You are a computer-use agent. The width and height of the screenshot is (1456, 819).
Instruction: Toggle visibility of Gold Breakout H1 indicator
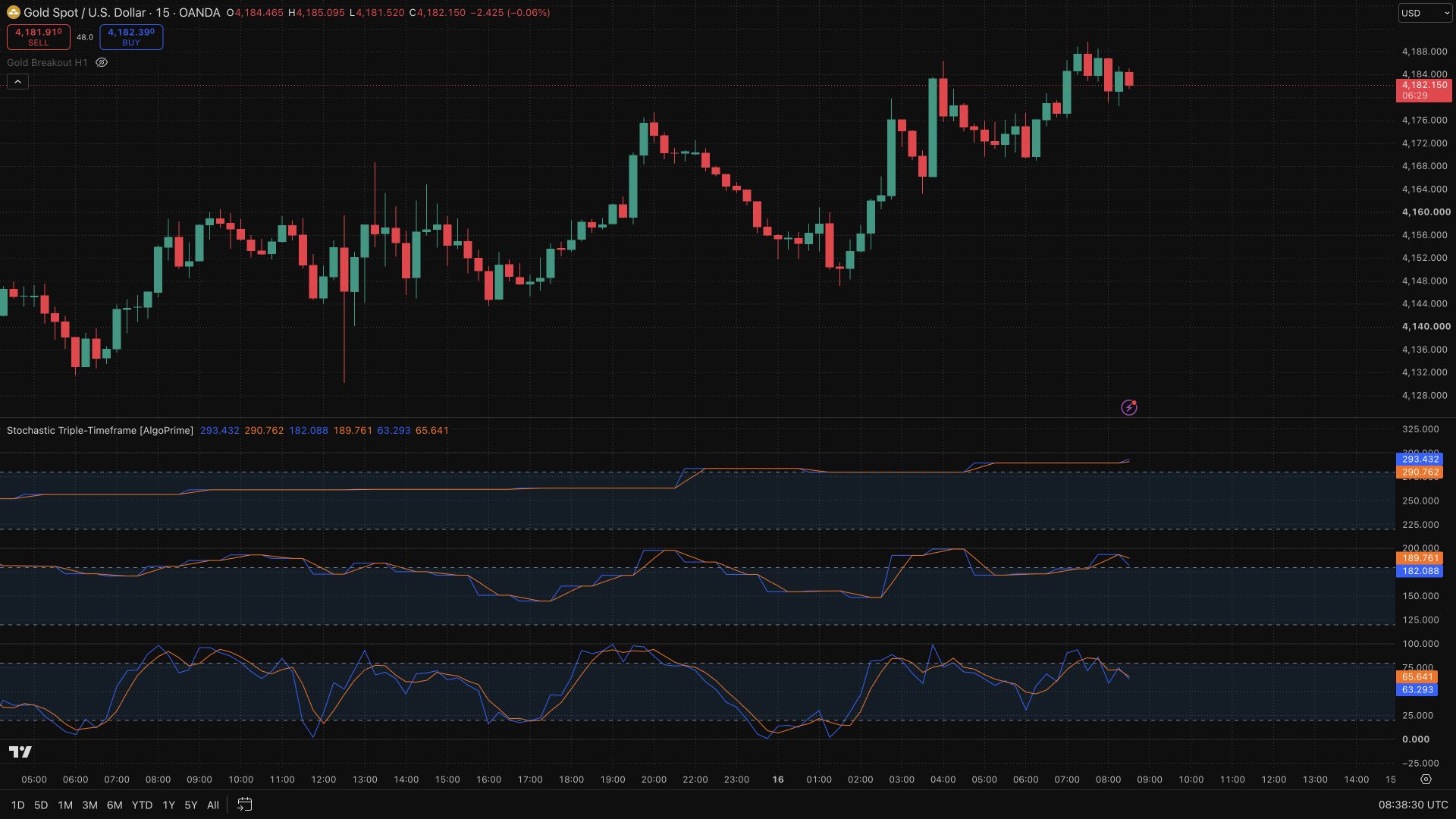pos(102,62)
